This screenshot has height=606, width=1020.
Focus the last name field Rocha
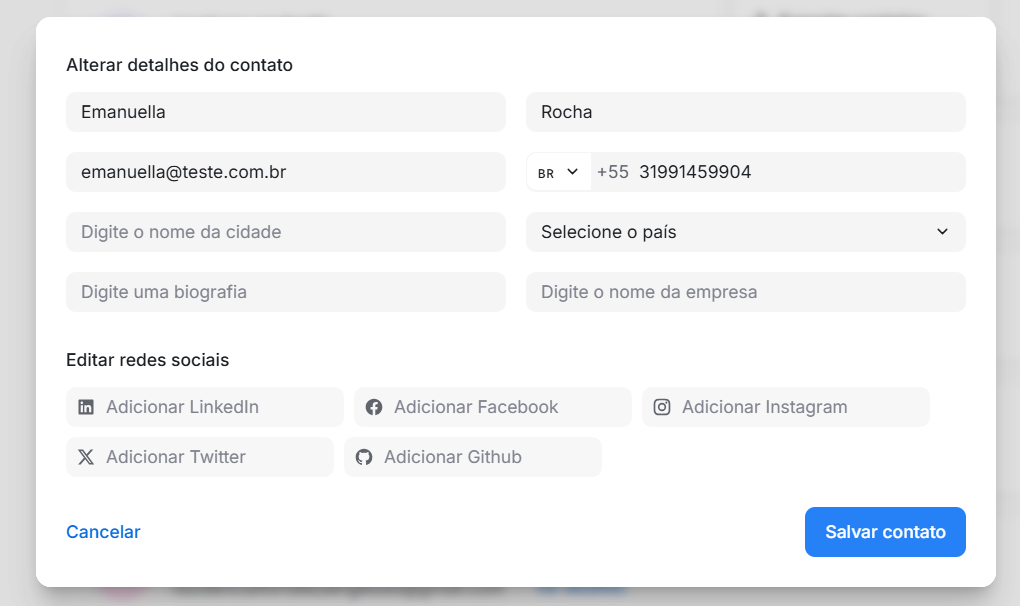(x=745, y=112)
